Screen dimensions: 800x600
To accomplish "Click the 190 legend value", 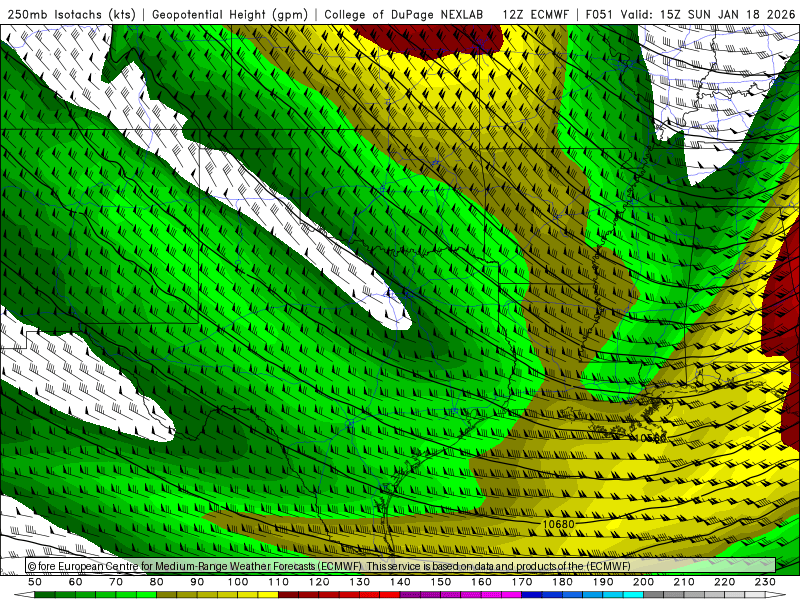I will click(603, 582).
